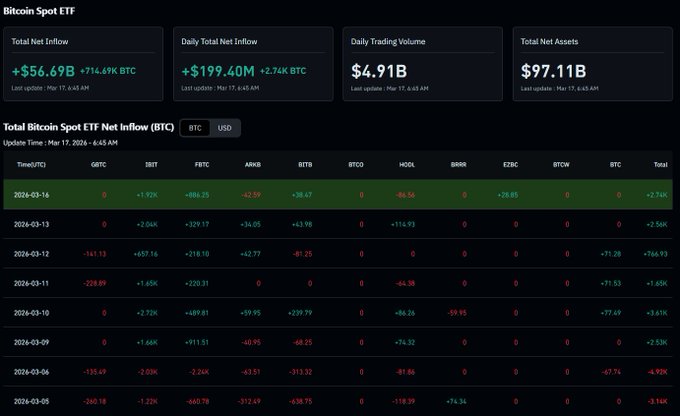Select the IBIT column header

pyautogui.click(x=150, y=163)
